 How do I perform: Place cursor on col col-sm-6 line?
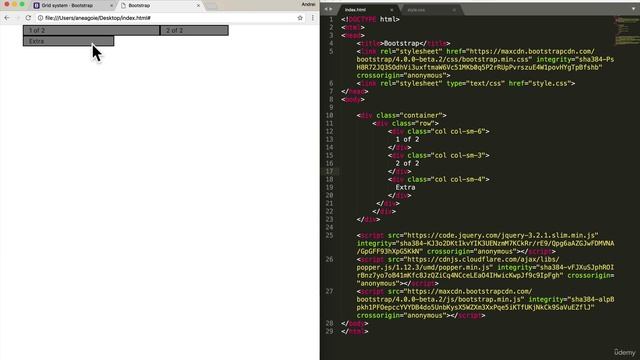pos(438,131)
